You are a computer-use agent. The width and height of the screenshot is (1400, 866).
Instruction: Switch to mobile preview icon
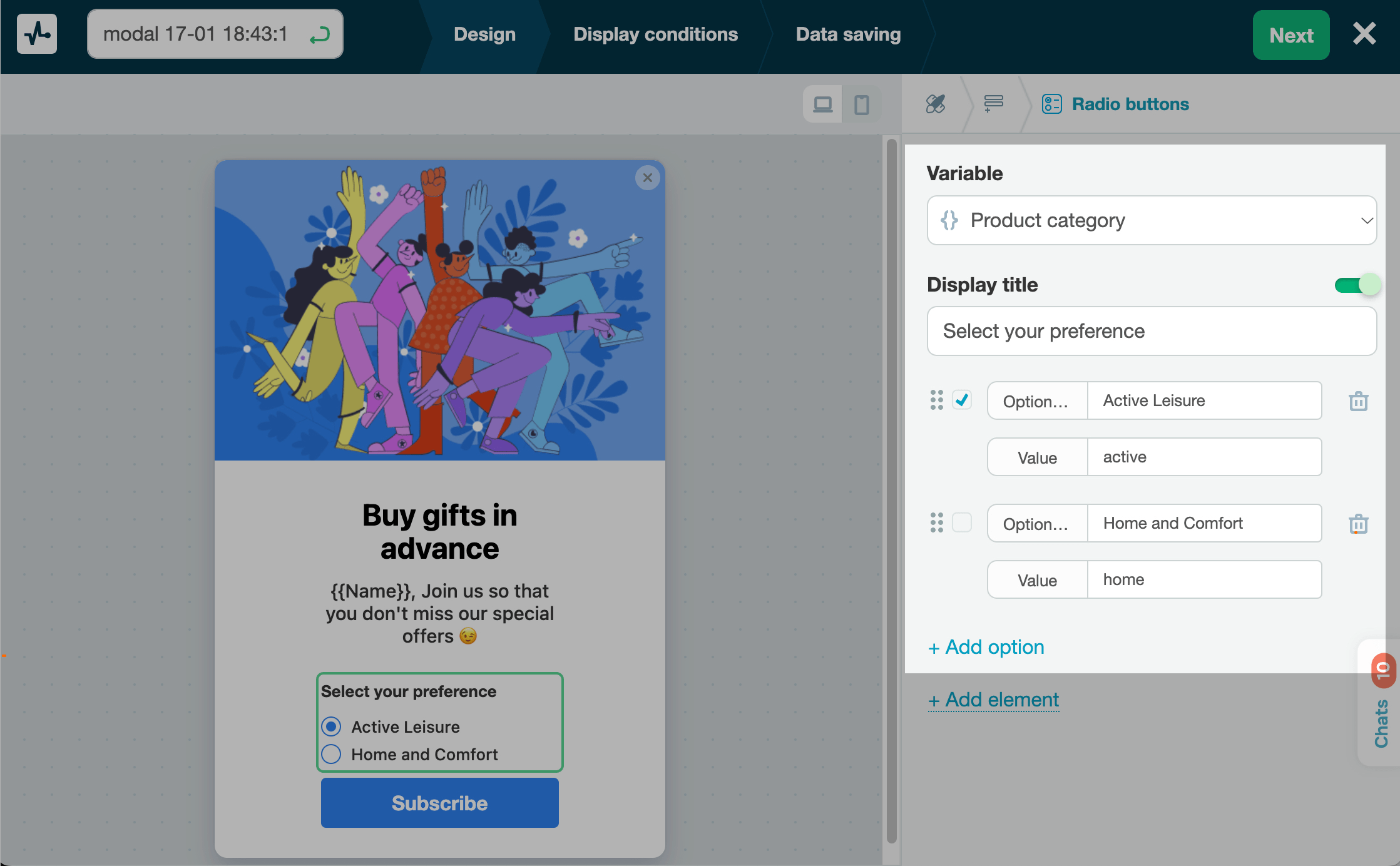pyautogui.click(x=862, y=104)
